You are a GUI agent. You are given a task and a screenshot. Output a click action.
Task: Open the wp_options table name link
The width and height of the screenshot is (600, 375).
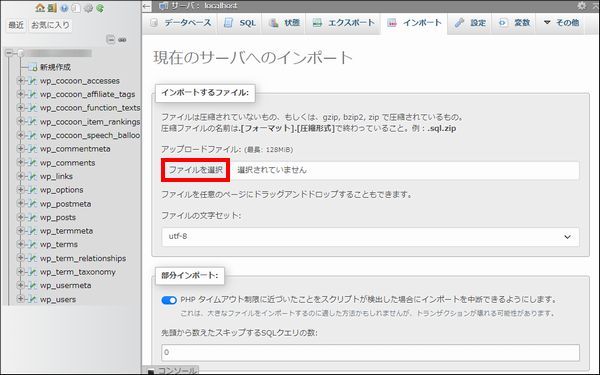62,190
